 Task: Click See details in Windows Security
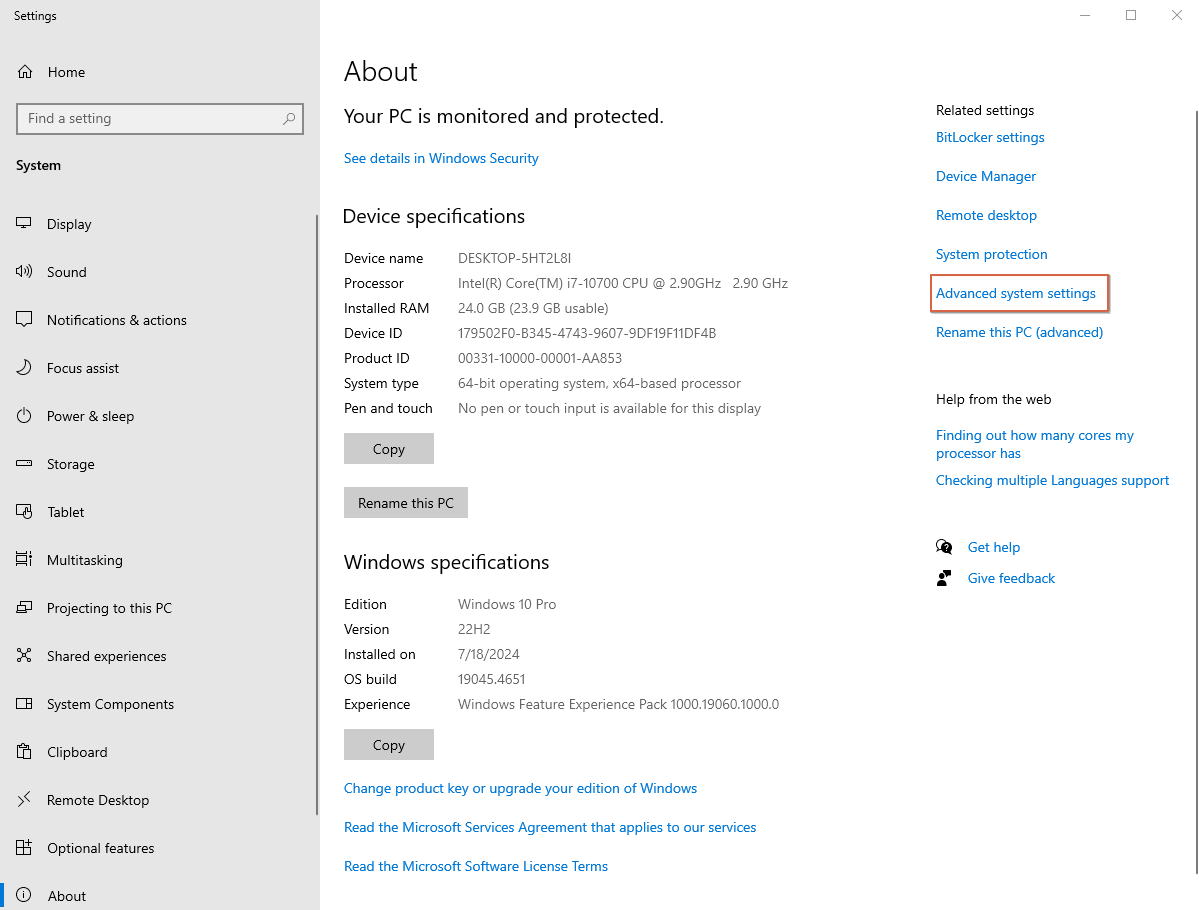point(441,158)
